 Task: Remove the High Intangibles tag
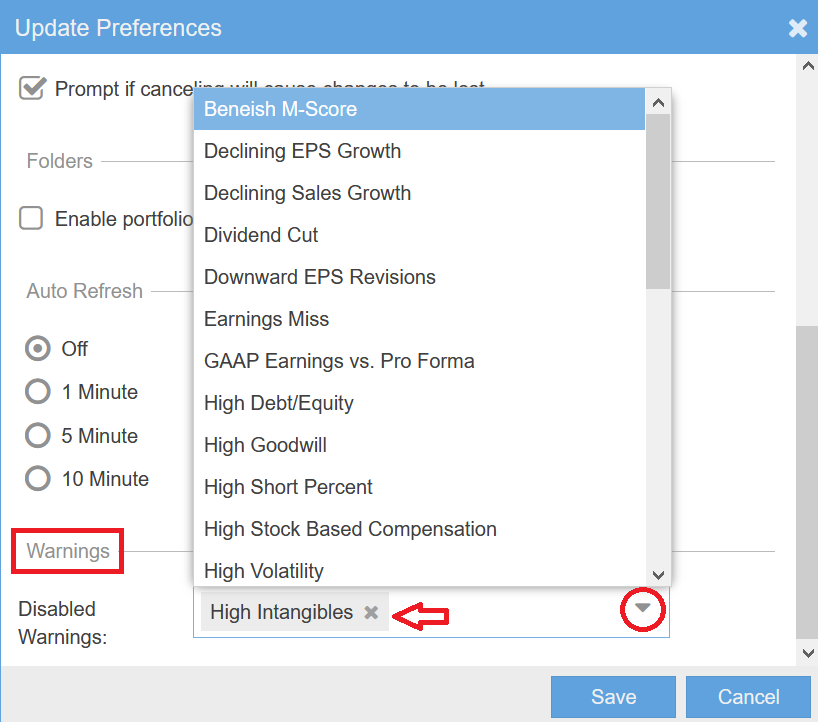(x=371, y=613)
